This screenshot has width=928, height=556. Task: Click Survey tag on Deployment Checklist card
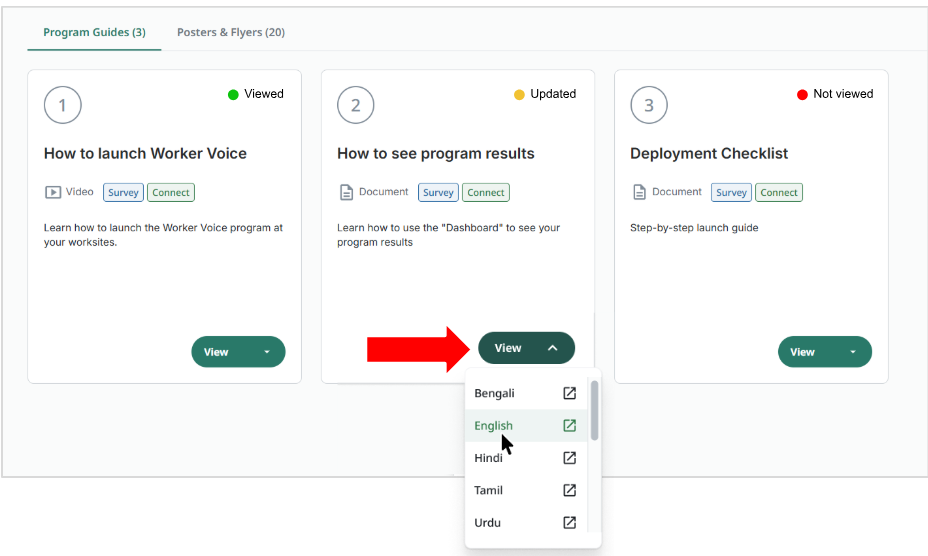pos(731,192)
